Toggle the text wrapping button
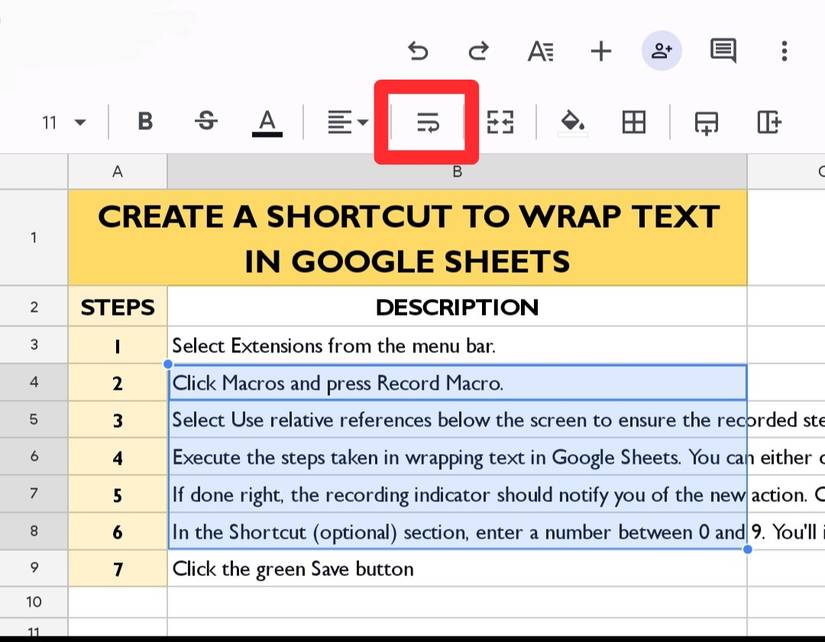Screen dimensions: 825x642 click(427, 123)
